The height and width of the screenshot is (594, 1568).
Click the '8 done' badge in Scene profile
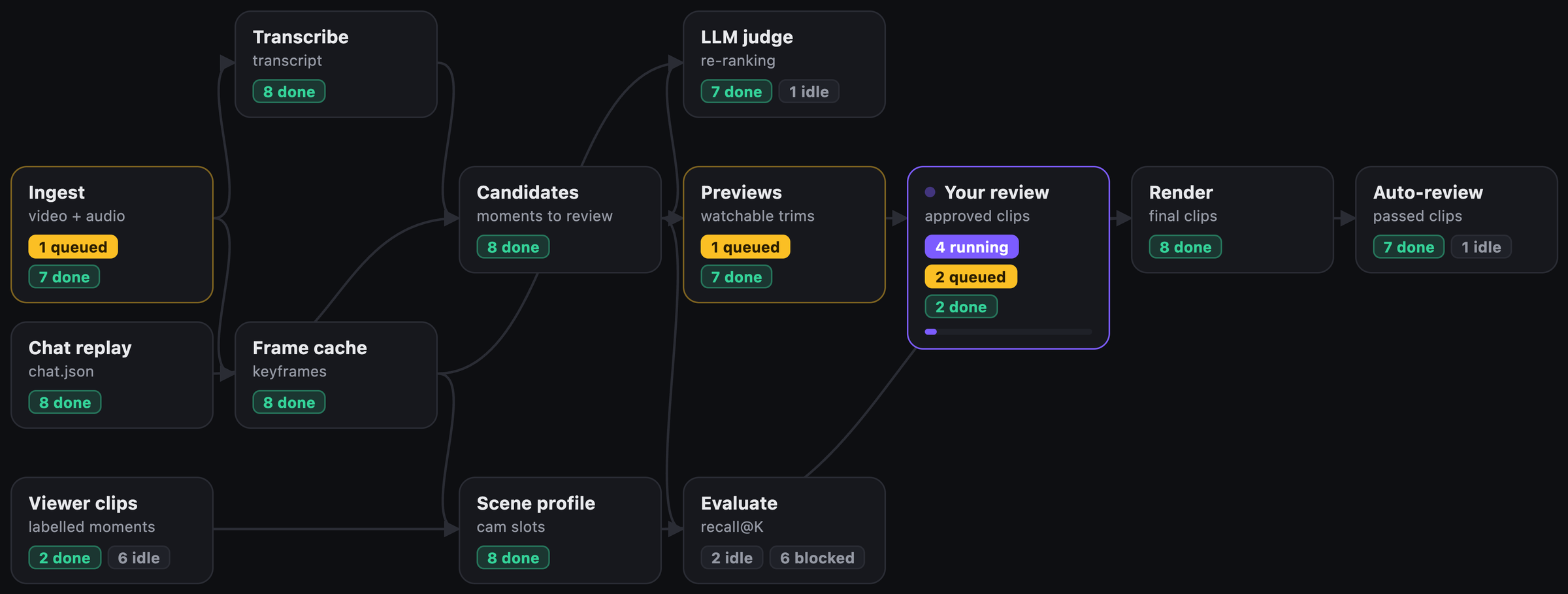tap(513, 558)
